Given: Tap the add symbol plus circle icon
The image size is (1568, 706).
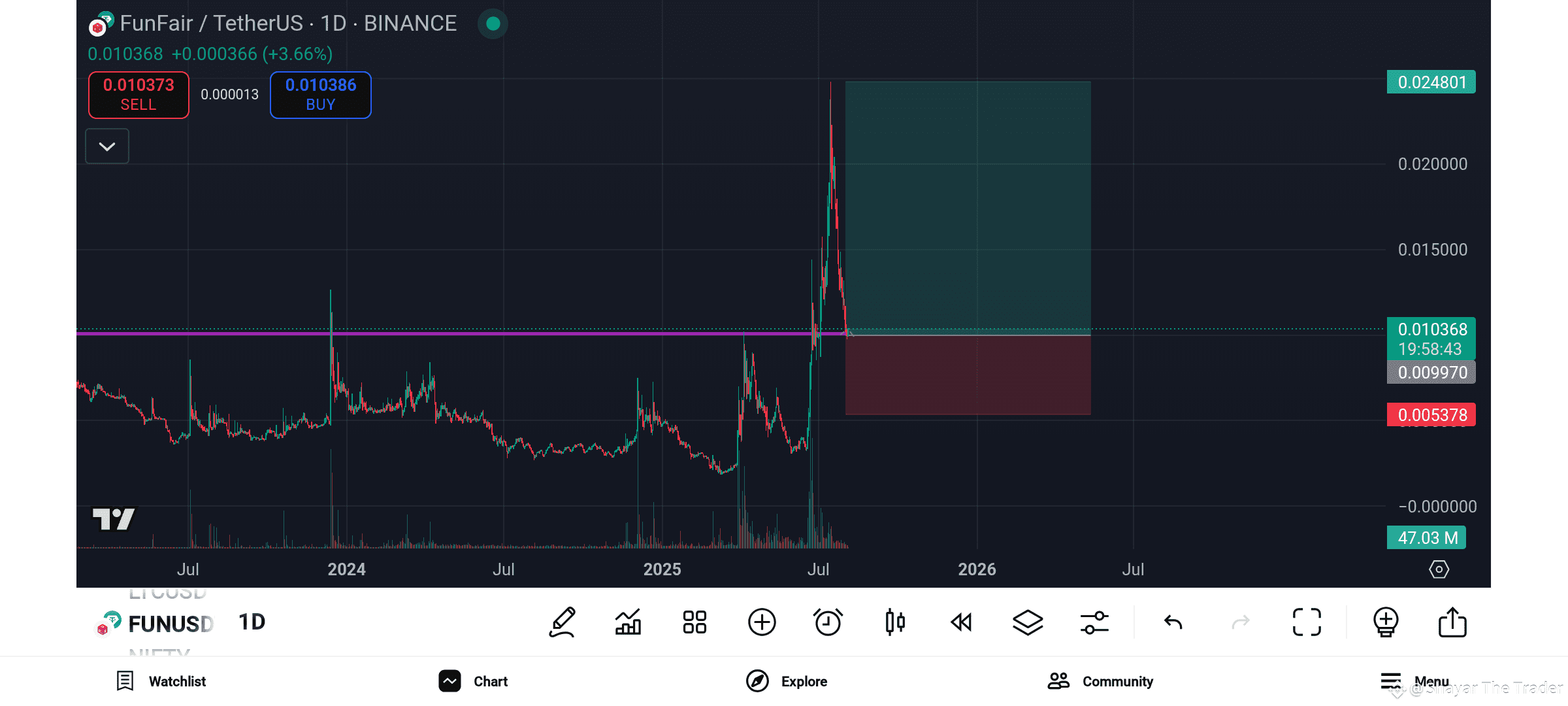Looking at the screenshot, I should (x=762, y=622).
